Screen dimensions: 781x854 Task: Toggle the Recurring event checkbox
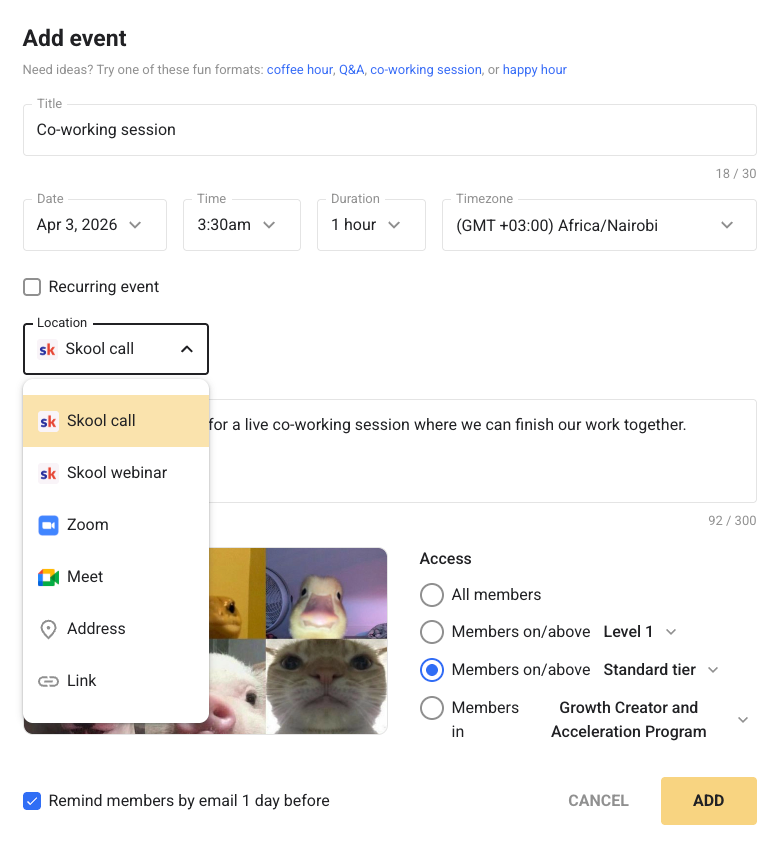point(32,287)
